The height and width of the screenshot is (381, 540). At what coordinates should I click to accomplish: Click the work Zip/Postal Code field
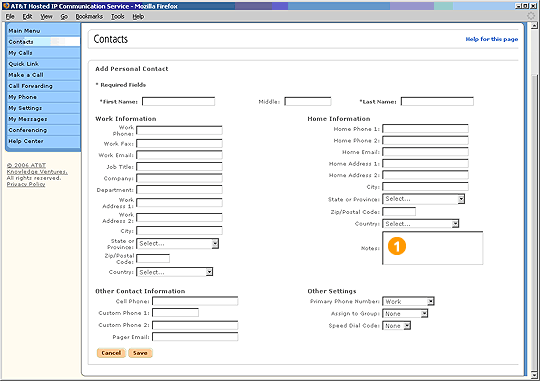153,258
